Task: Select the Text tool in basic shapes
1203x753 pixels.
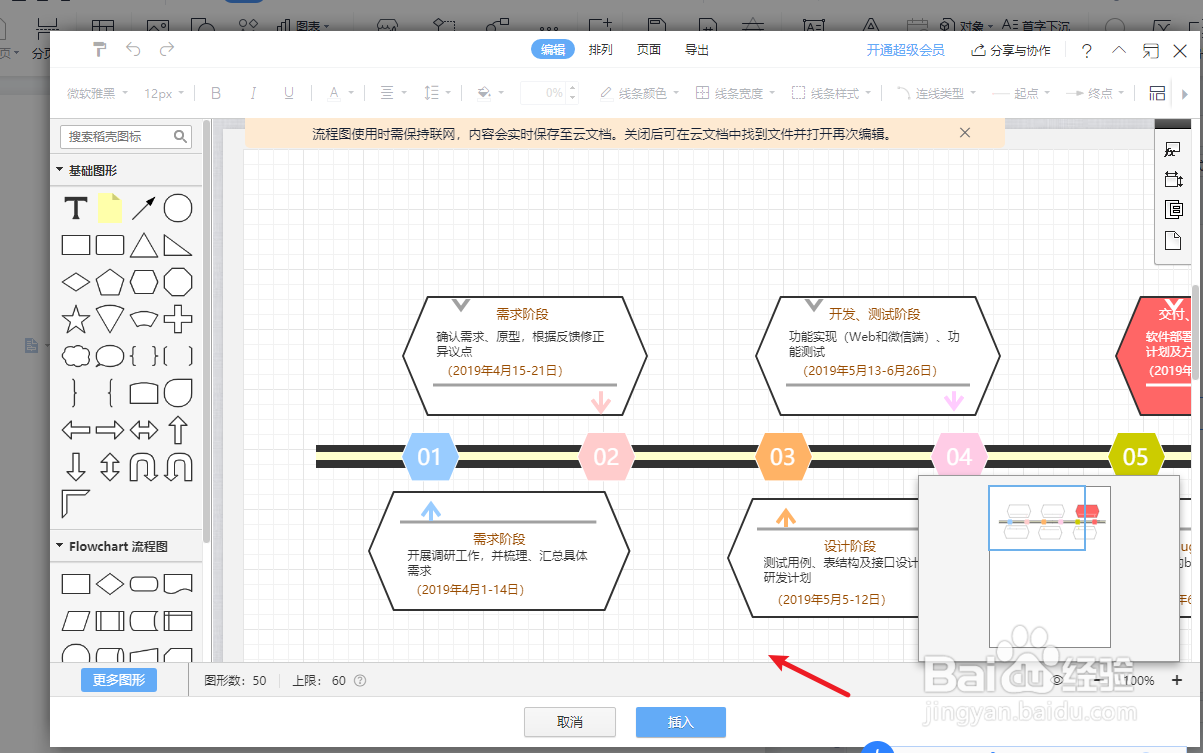Action: [x=75, y=208]
